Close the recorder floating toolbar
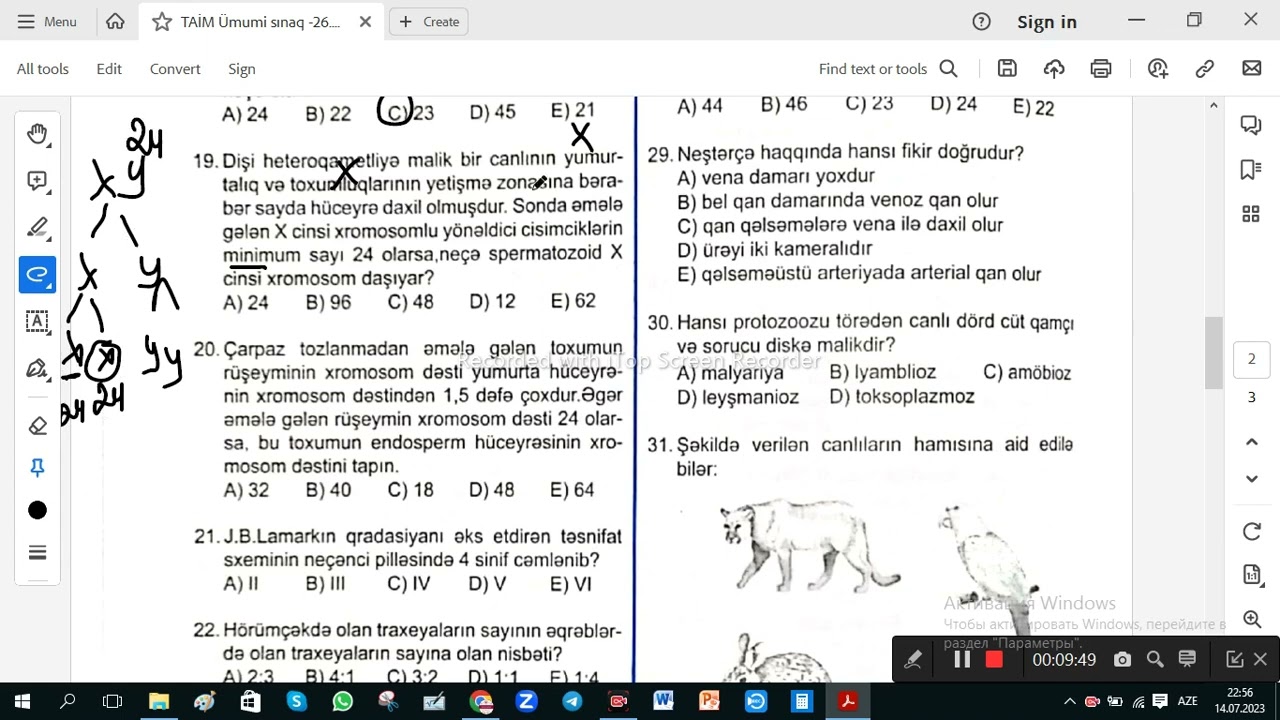 coord(1260,660)
